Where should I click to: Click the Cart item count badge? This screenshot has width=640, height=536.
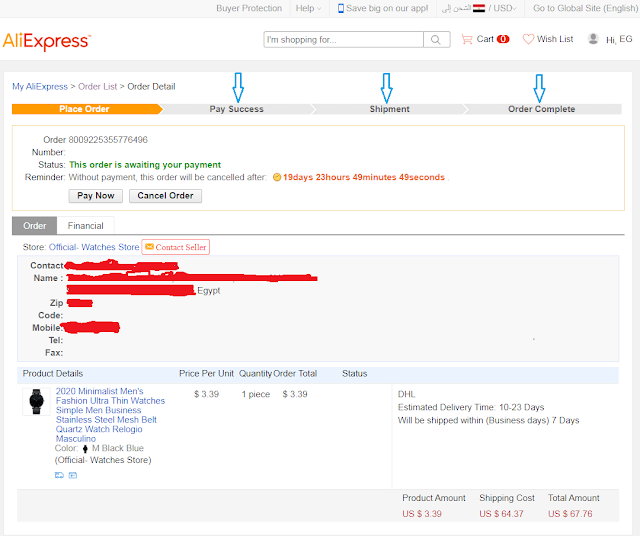tap(503, 39)
